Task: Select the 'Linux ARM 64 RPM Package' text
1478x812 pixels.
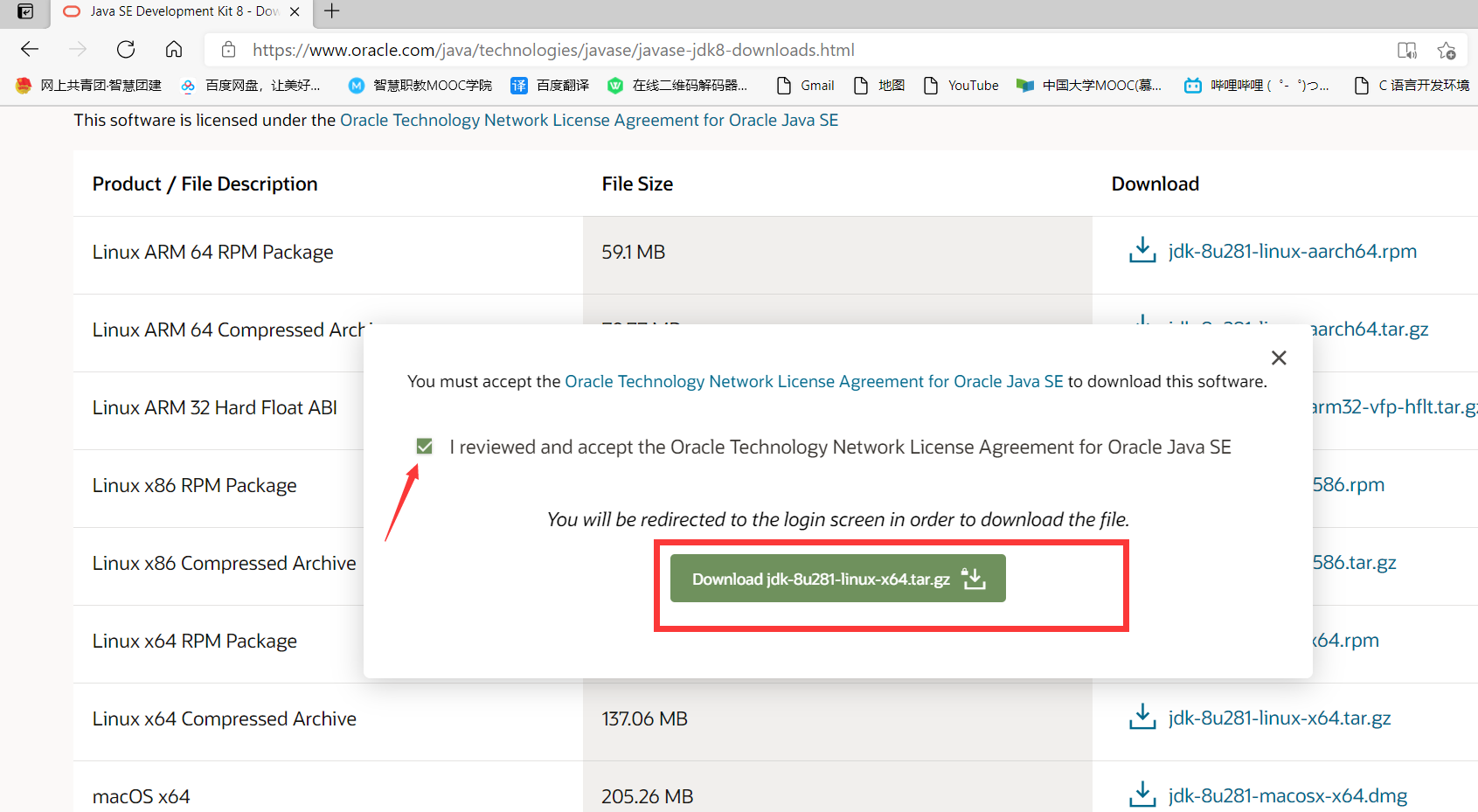Action: 213,252
